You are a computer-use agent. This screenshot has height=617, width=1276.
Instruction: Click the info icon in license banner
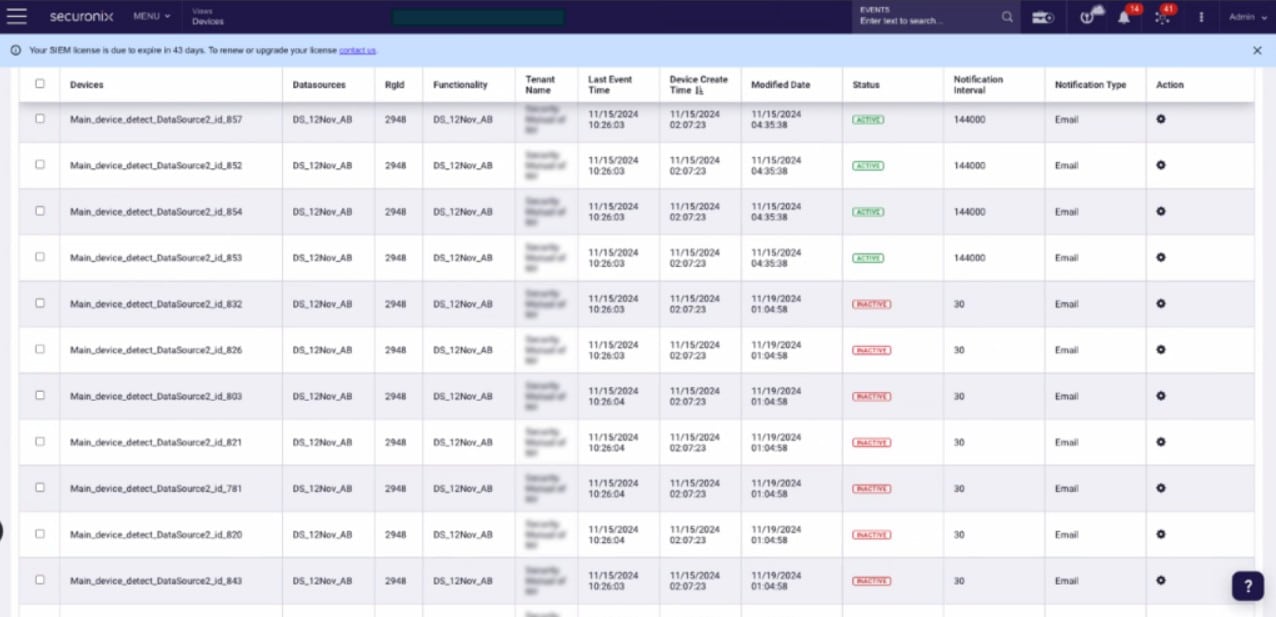[15, 50]
